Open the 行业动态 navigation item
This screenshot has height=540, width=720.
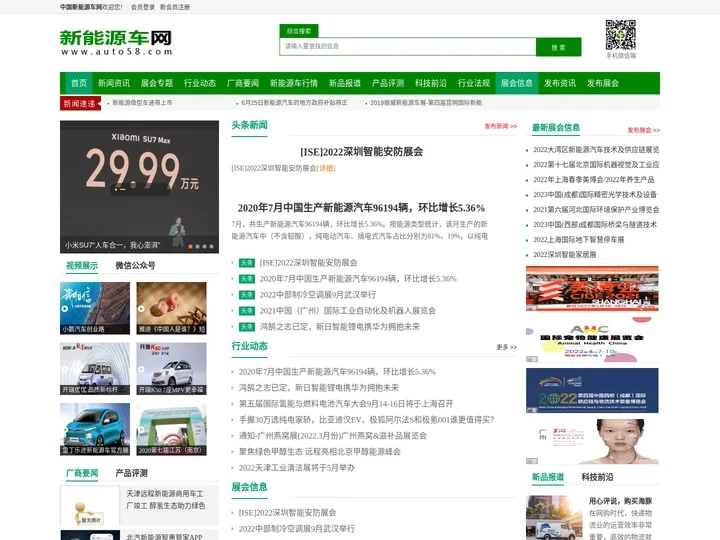click(200, 83)
